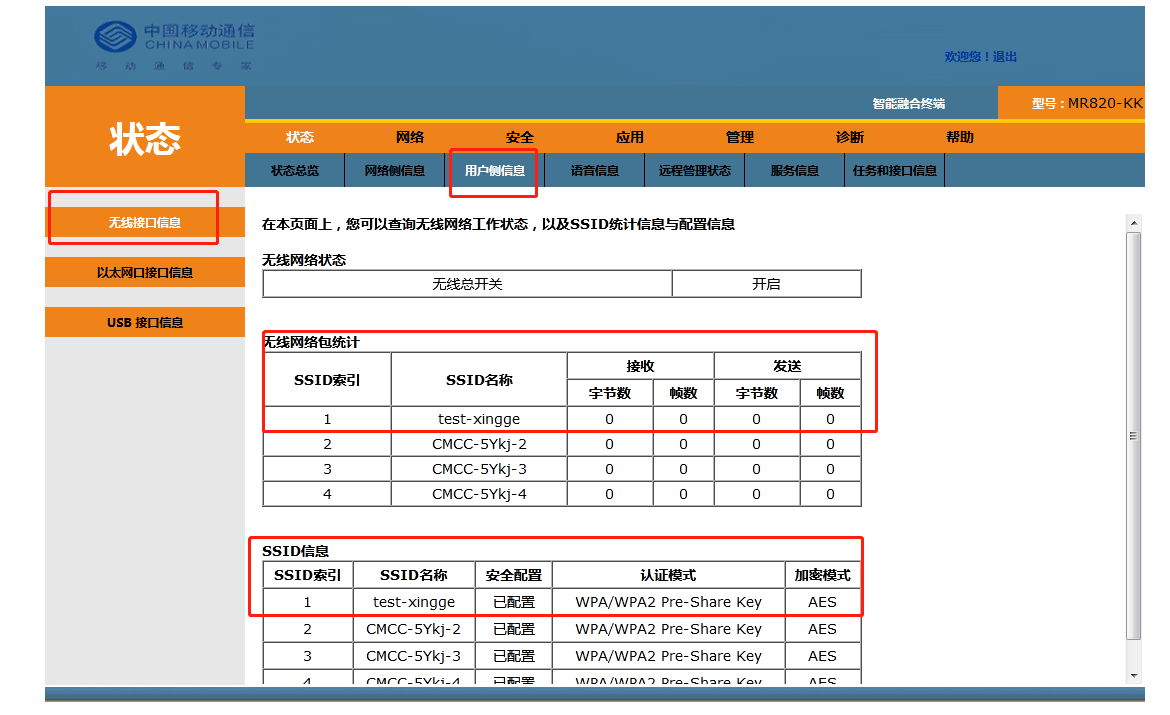This screenshot has height=715, width=1170.
Task: Select 无线接口信息 in the sidebar
Action: (145, 223)
